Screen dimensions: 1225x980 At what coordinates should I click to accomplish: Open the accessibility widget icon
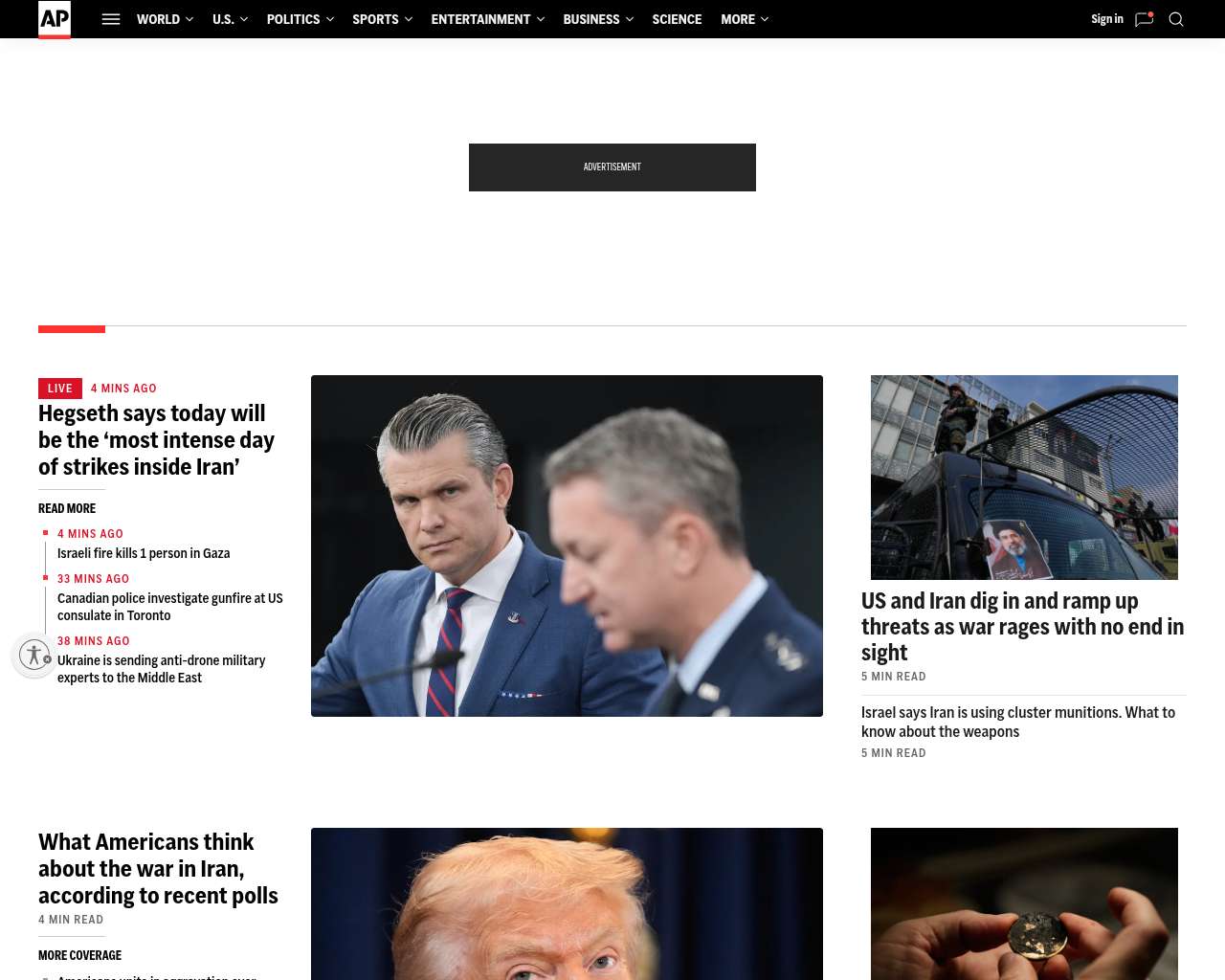[34, 655]
